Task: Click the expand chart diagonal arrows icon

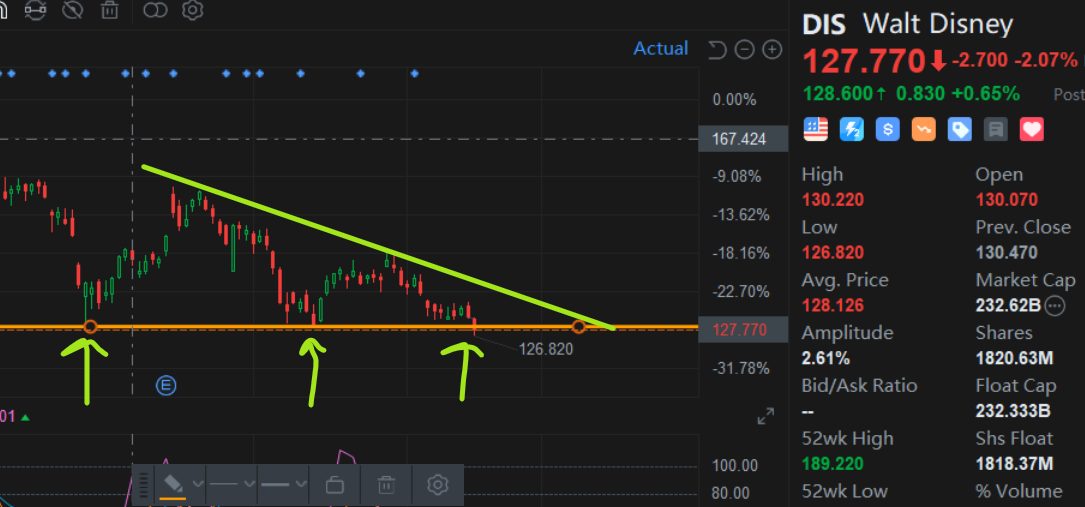Action: tap(766, 416)
